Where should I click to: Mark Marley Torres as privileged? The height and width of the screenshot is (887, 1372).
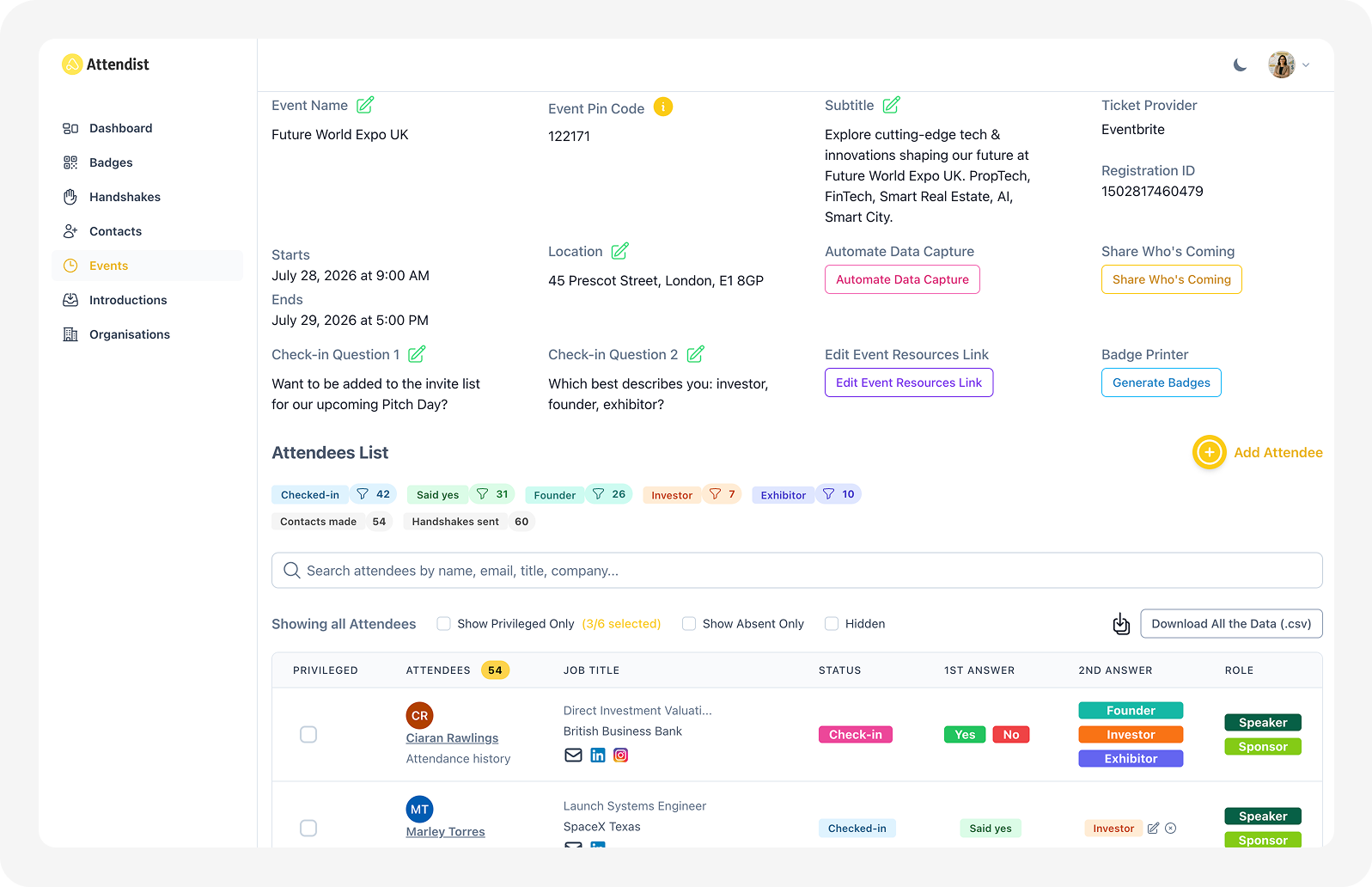coord(308,828)
